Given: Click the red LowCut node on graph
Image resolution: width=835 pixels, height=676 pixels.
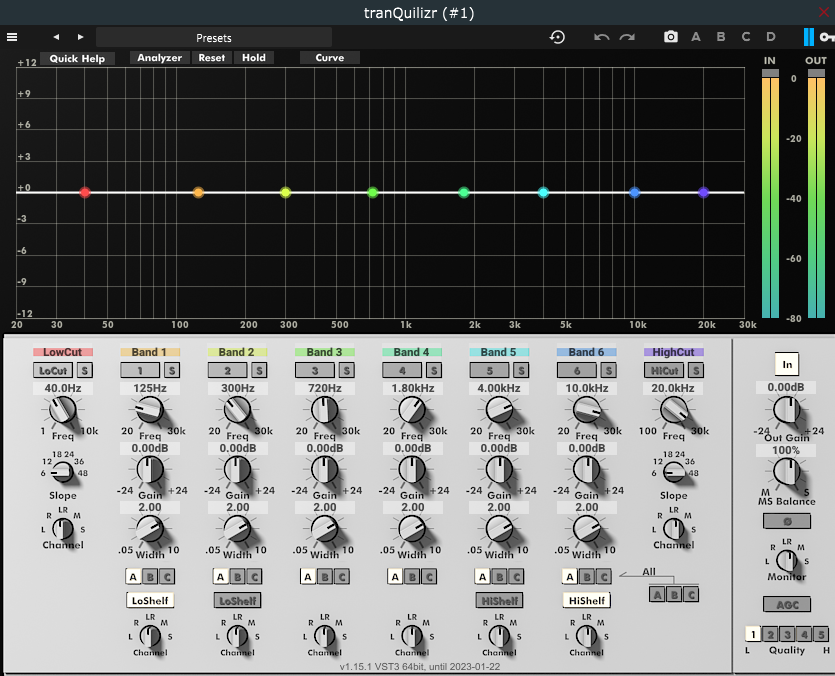Looking at the screenshot, I should click(85, 192).
